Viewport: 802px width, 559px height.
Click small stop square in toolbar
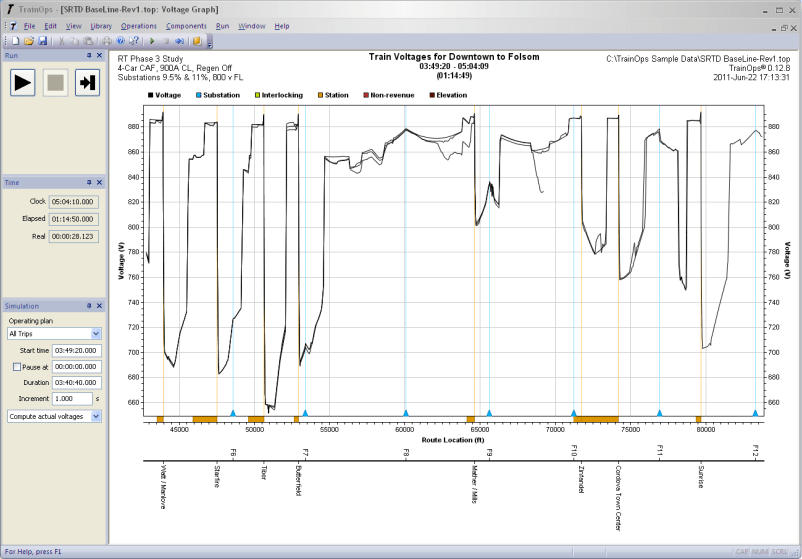pyautogui.click(x=166, y=41)
